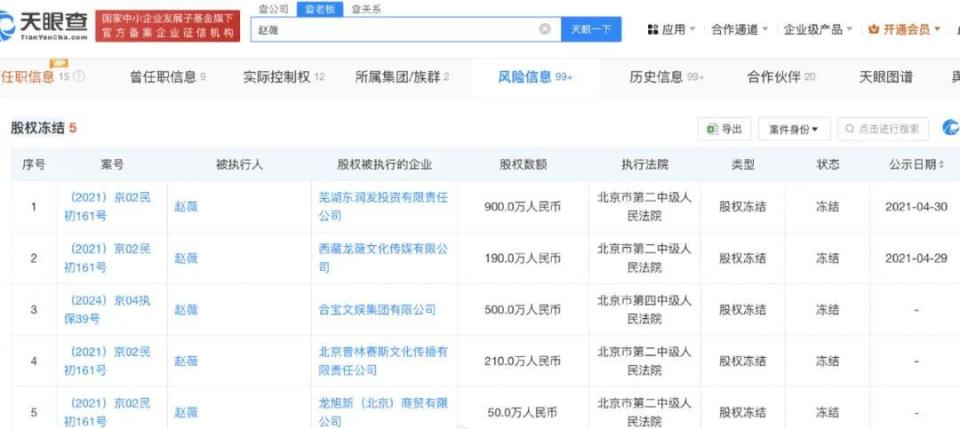Open the 开通会员 membership dropdown

pyautogui.click(x=904, y=29)
